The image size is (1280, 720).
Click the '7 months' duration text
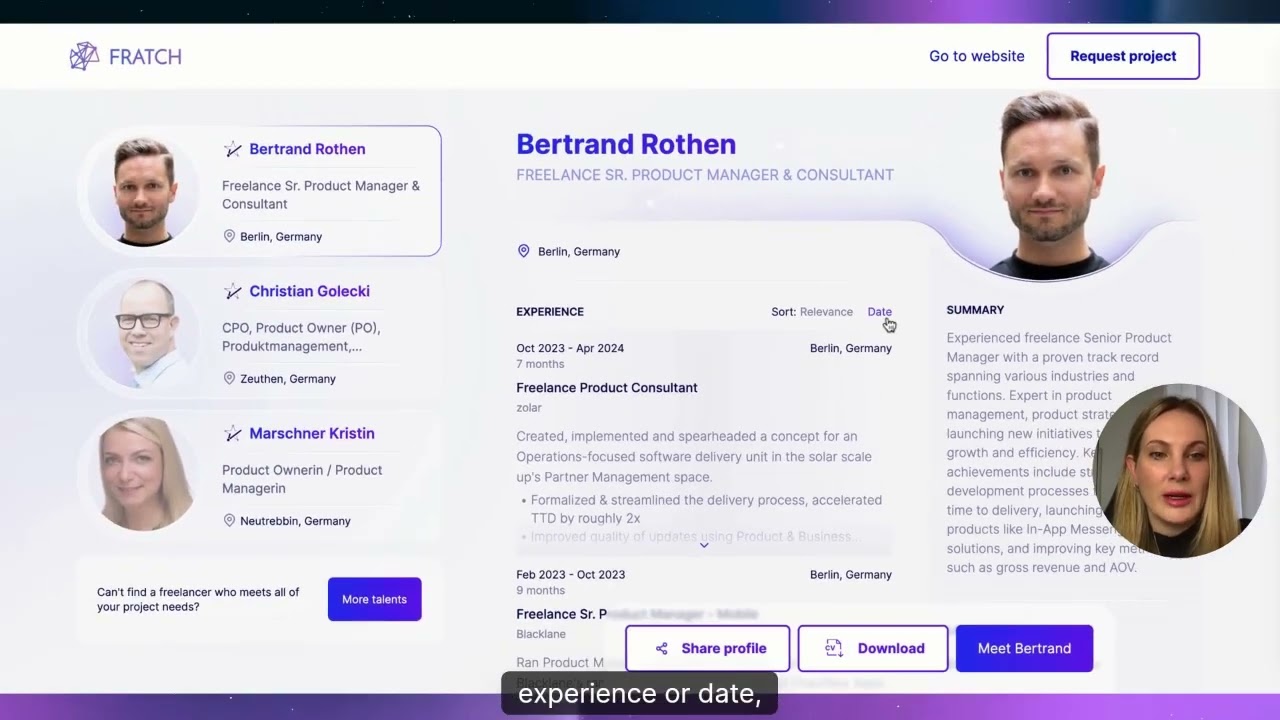540,364
